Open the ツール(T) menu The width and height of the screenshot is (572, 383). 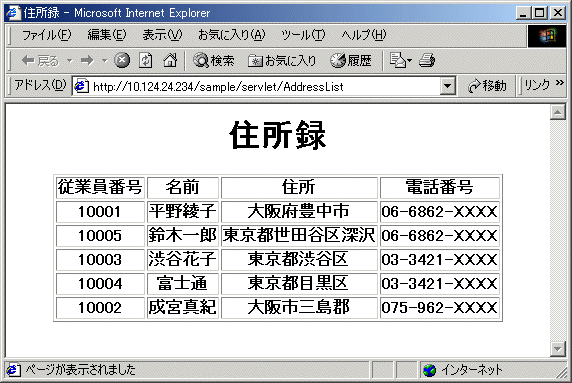pyautogui.click(x=303, y=35)
